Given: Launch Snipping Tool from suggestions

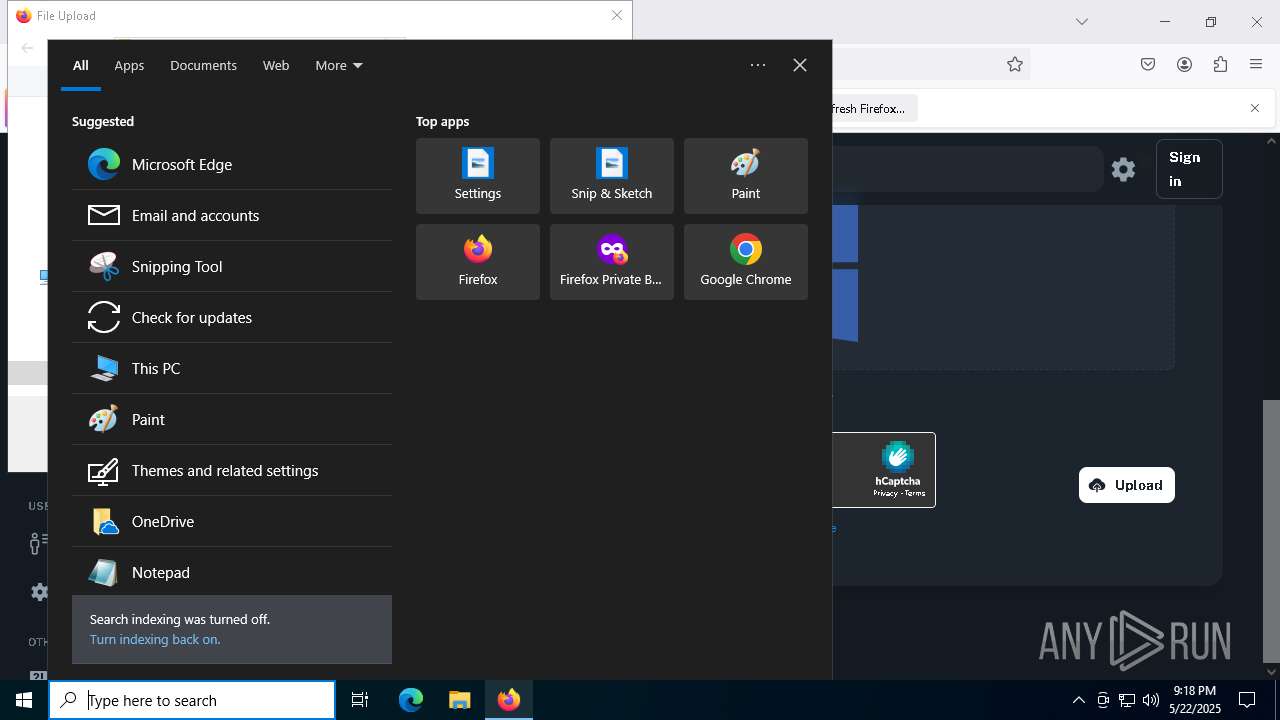Looking at the screenshot, I should 232,266.
